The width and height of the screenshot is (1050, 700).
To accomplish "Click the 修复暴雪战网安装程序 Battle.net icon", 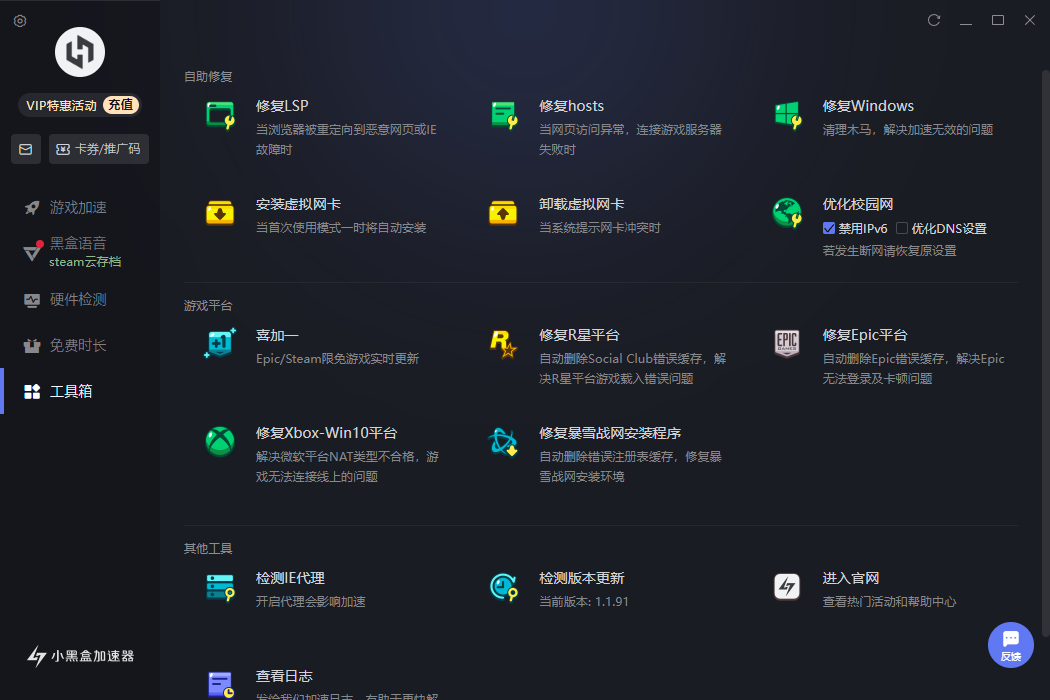I will [x=503, y=442].
